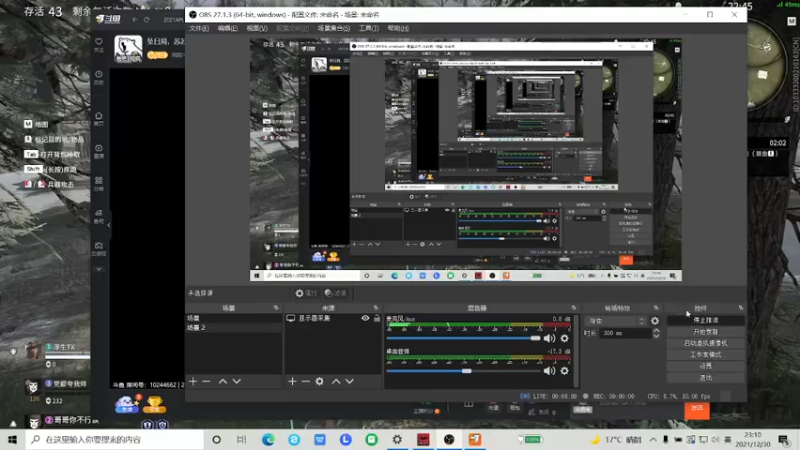The image size is (800, 450).
Task: Open the 视图(V) menu
Action: click(x=257, y=28)
